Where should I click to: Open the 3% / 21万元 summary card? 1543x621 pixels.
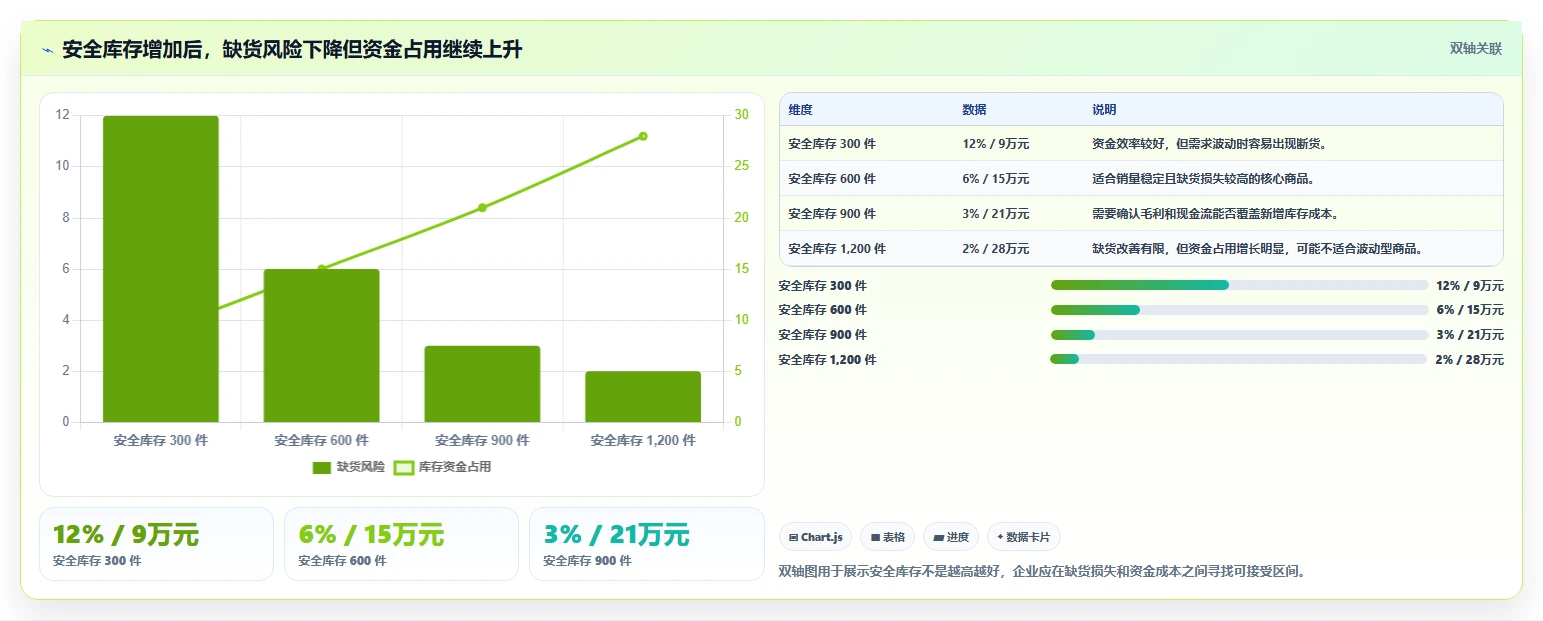[x=646, y=544]
